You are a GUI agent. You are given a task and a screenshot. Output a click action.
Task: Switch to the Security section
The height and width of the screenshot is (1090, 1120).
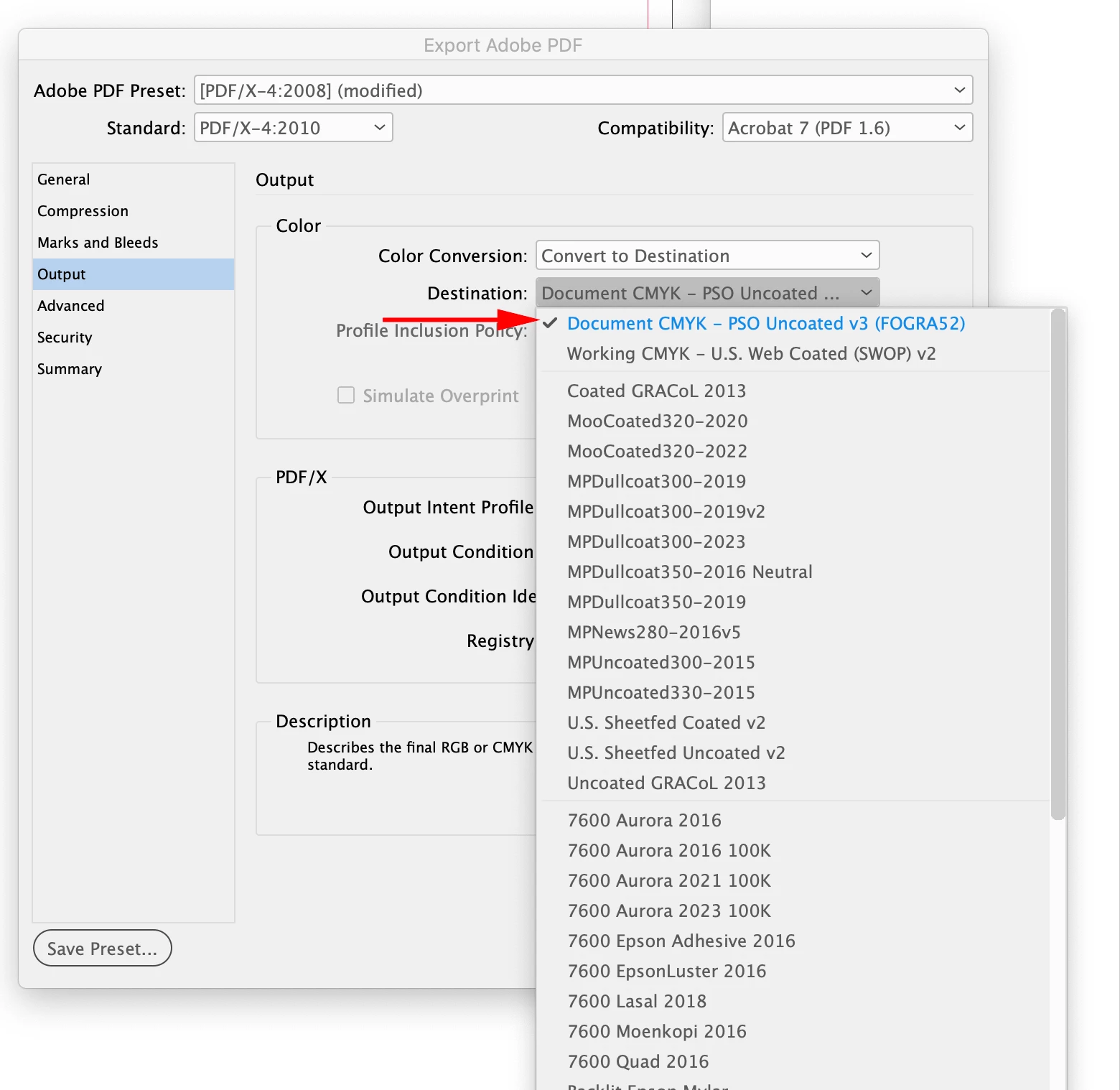[x=134, y=337]
